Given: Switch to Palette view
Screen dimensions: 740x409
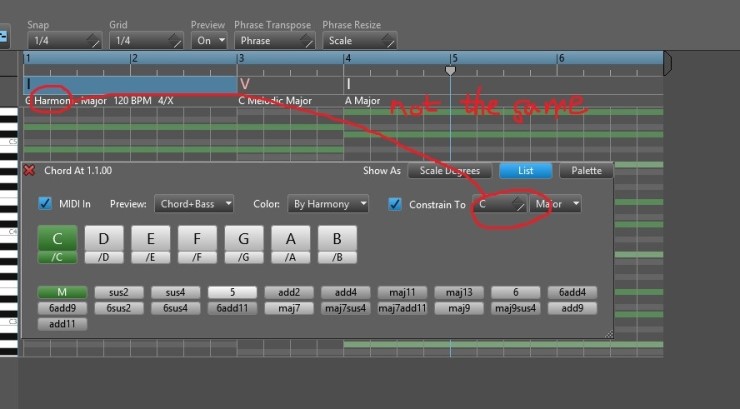Looking at the screenshot, I should tap(587, 170).
